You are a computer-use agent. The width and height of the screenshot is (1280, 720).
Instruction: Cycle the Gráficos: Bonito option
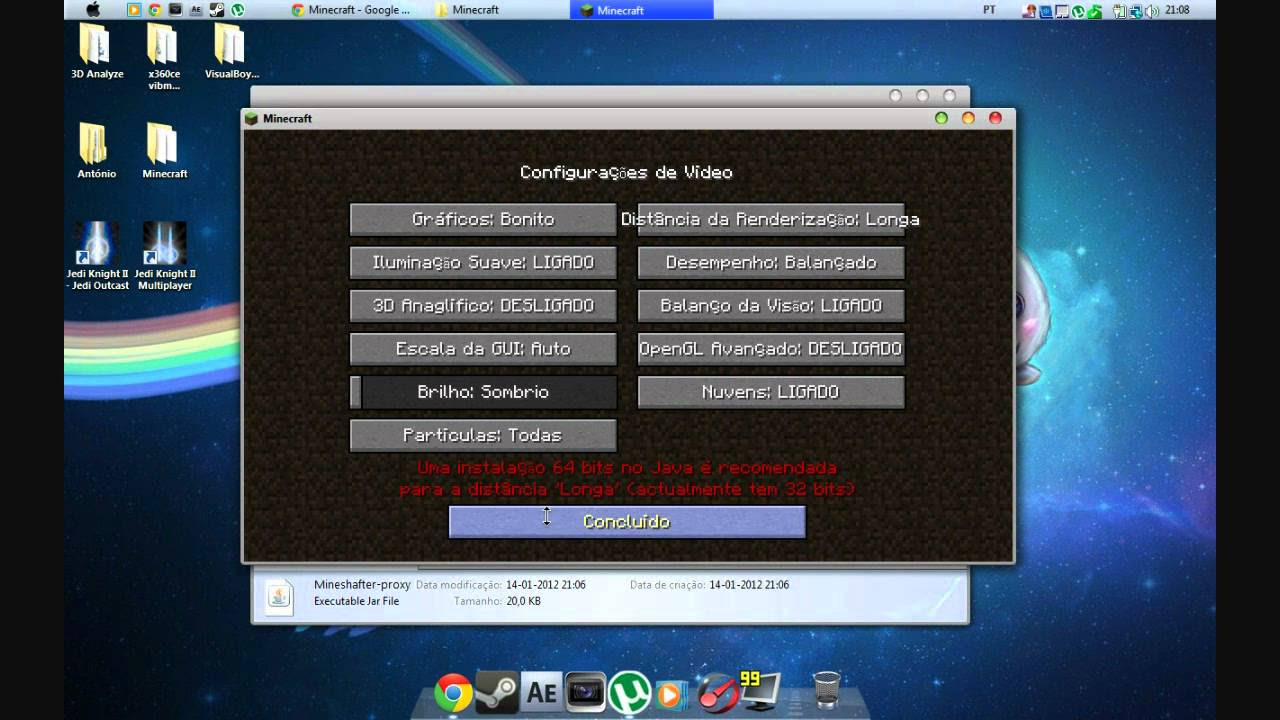click(483, 219)
